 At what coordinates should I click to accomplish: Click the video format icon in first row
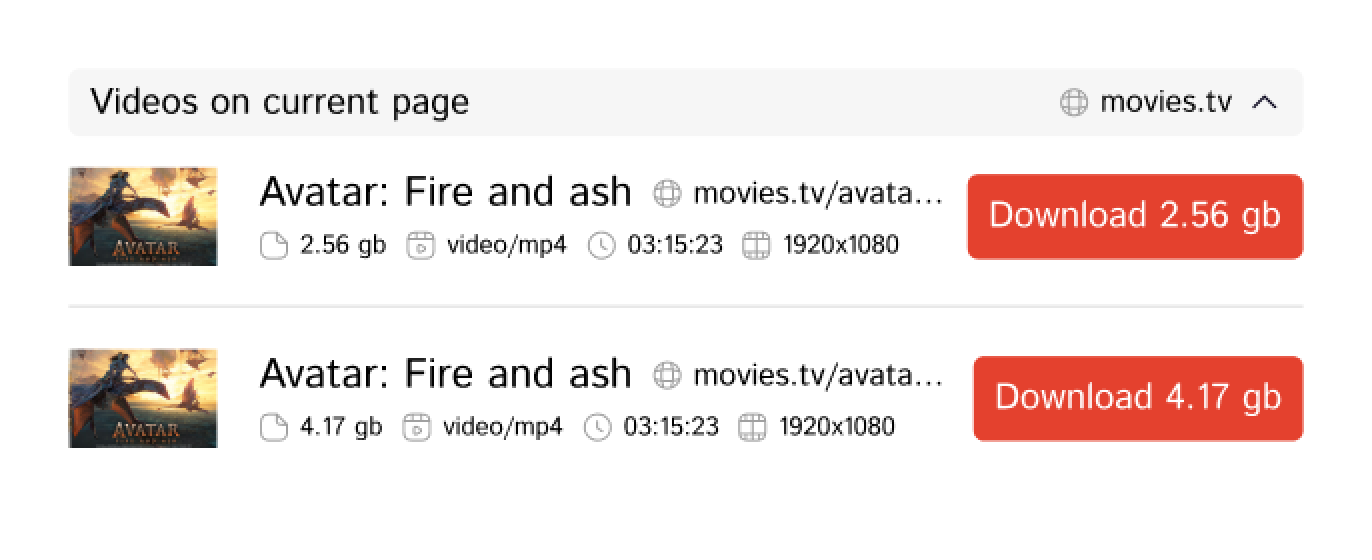point(420,246)
